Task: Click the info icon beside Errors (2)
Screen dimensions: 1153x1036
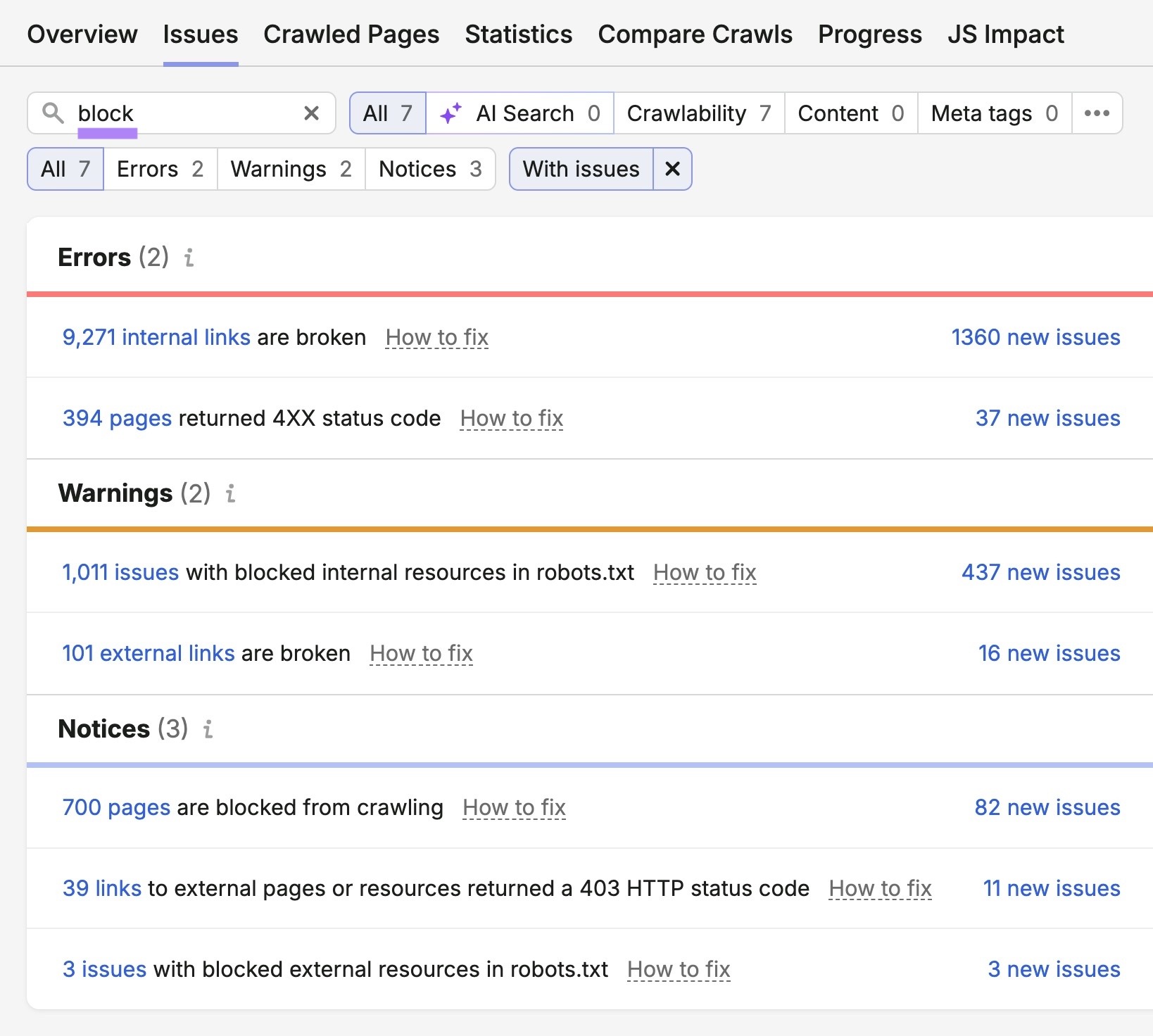Action: (189, 258)
